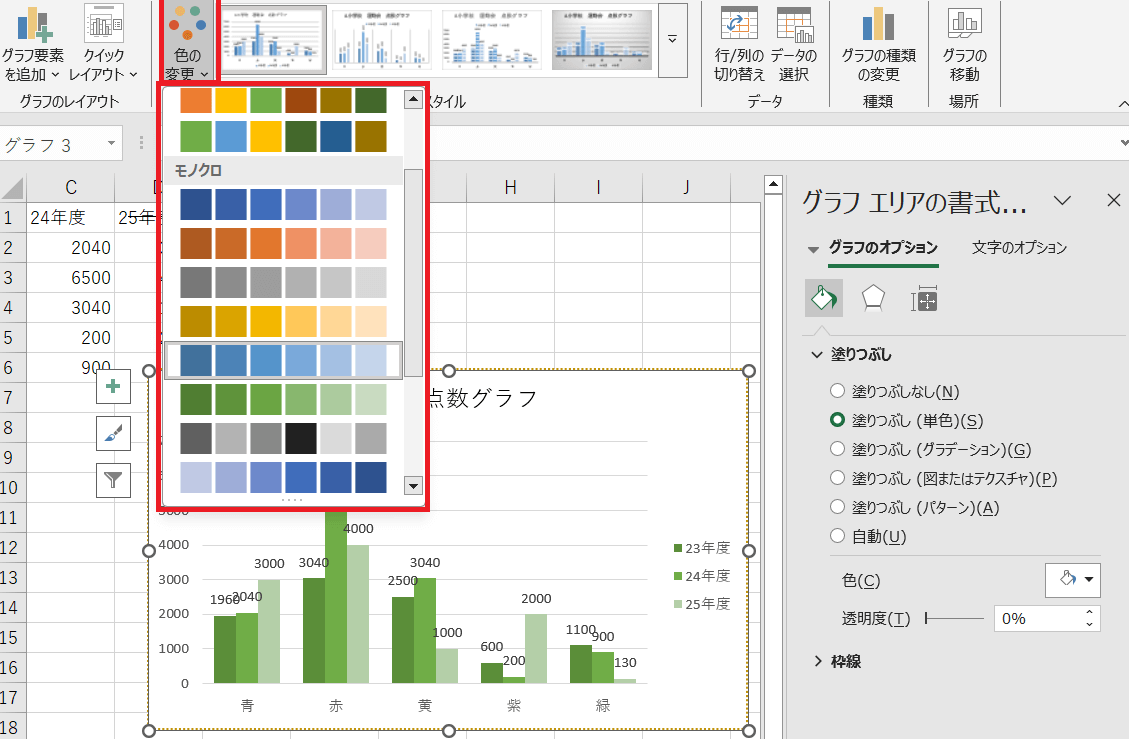Screen dimensions: 1129x739
Task: Choose 塗りつぶしなし(N) radio option
Action: click(x=837, y=391)
